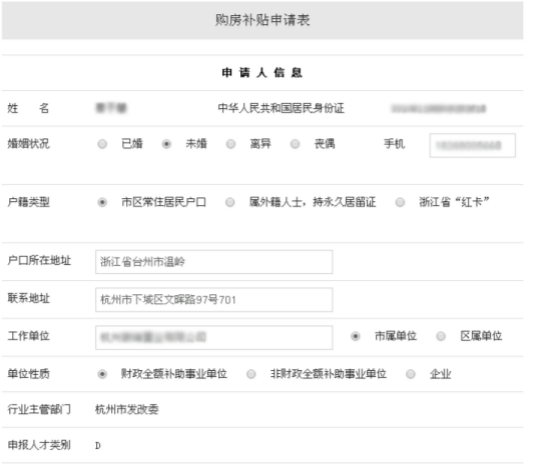Image resolution: width=538 pixels, height=470 pixels.
Task: Click the 企业 underlined link text
Action: (441, 374)
